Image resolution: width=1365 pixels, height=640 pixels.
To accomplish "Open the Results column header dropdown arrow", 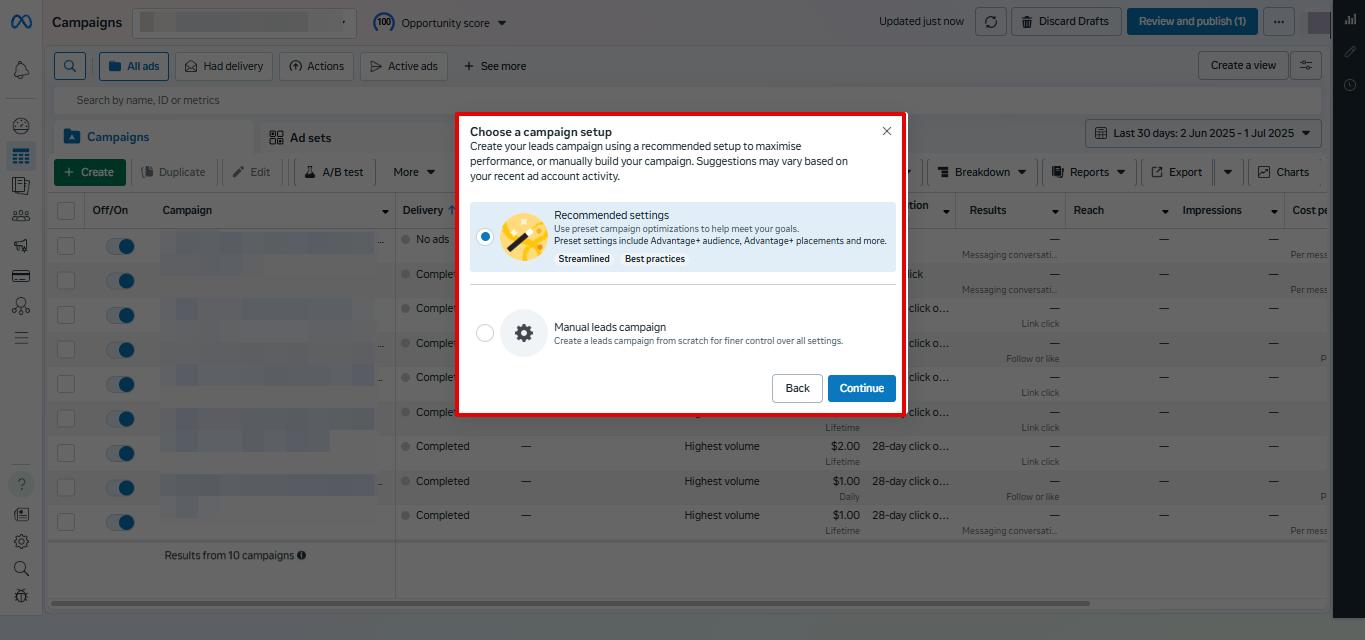I will (1054, 212).
